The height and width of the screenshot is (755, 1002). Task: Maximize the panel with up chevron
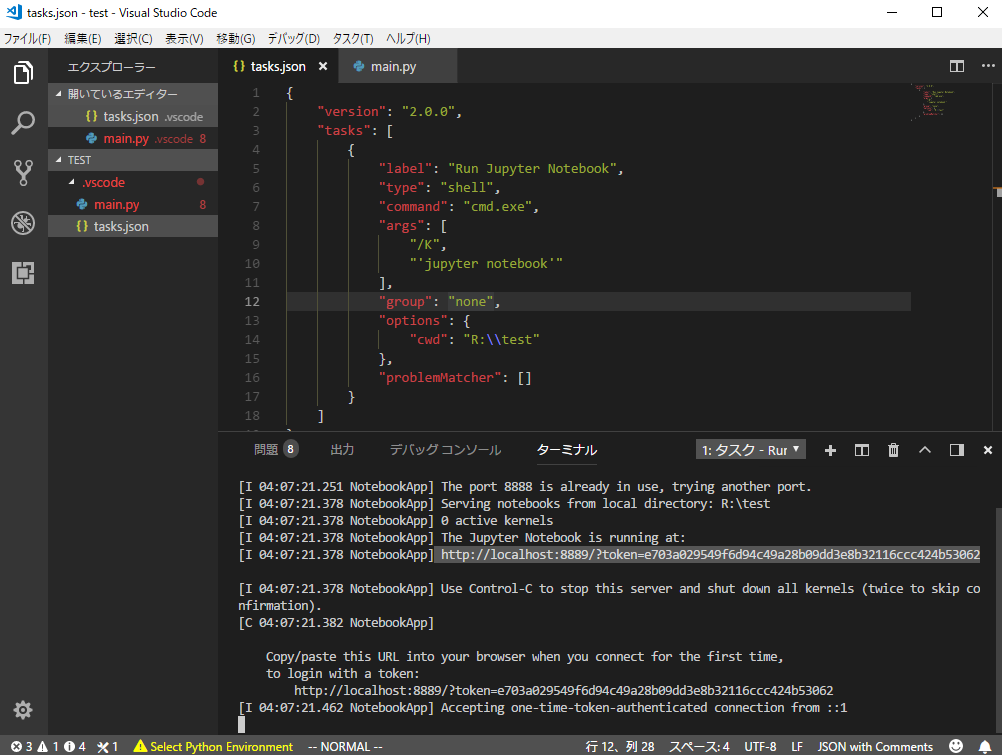[925, 450]
